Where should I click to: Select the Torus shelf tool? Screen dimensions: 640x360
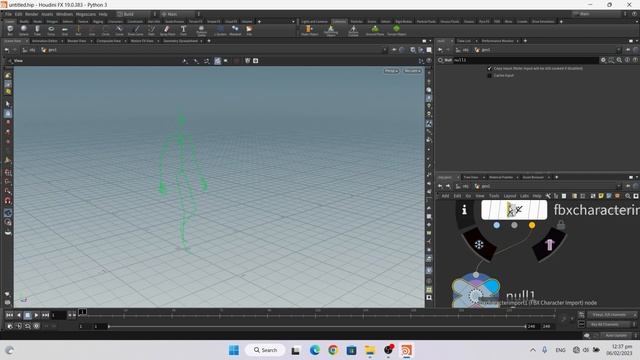51,30
